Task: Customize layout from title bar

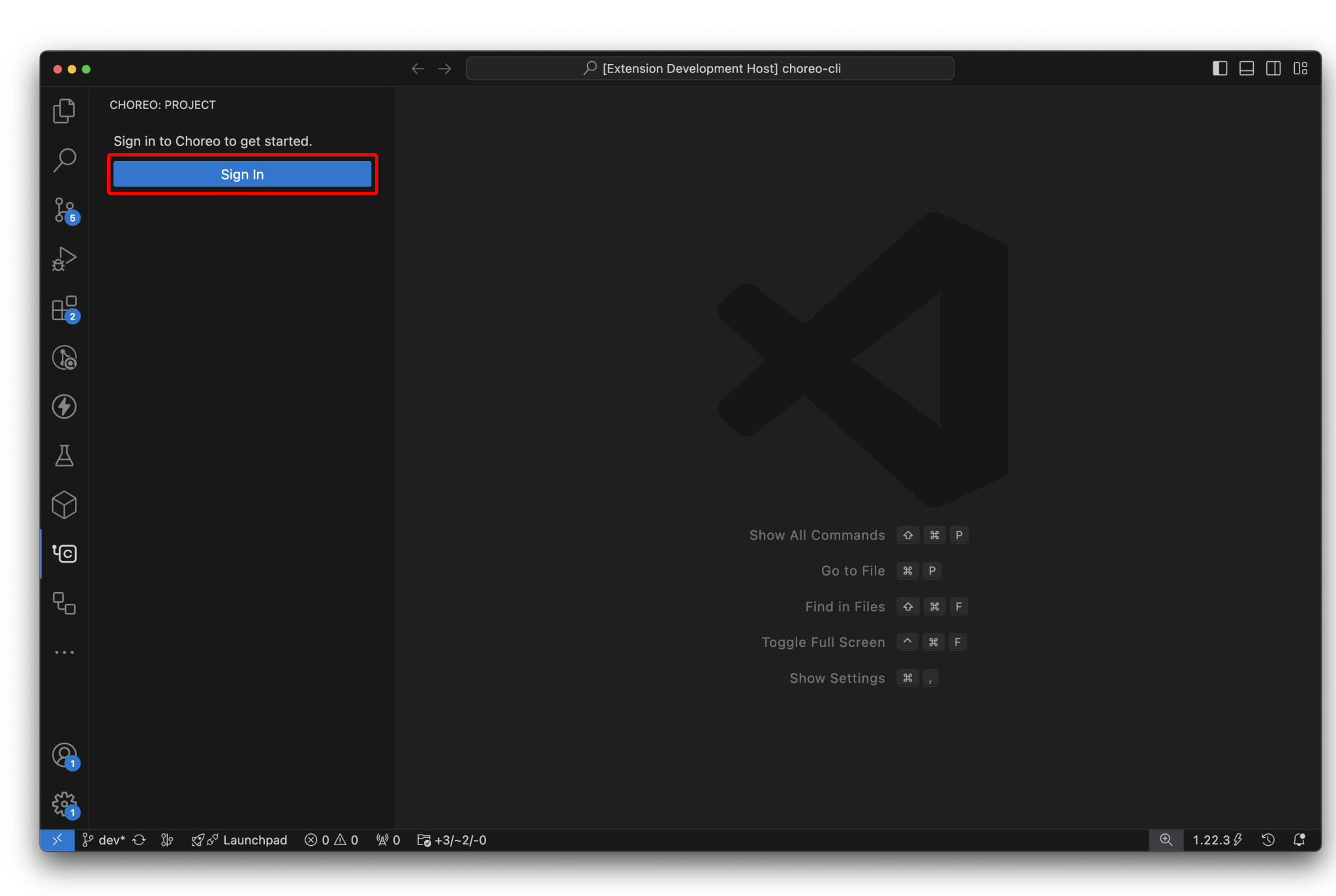Action: 1300,68
